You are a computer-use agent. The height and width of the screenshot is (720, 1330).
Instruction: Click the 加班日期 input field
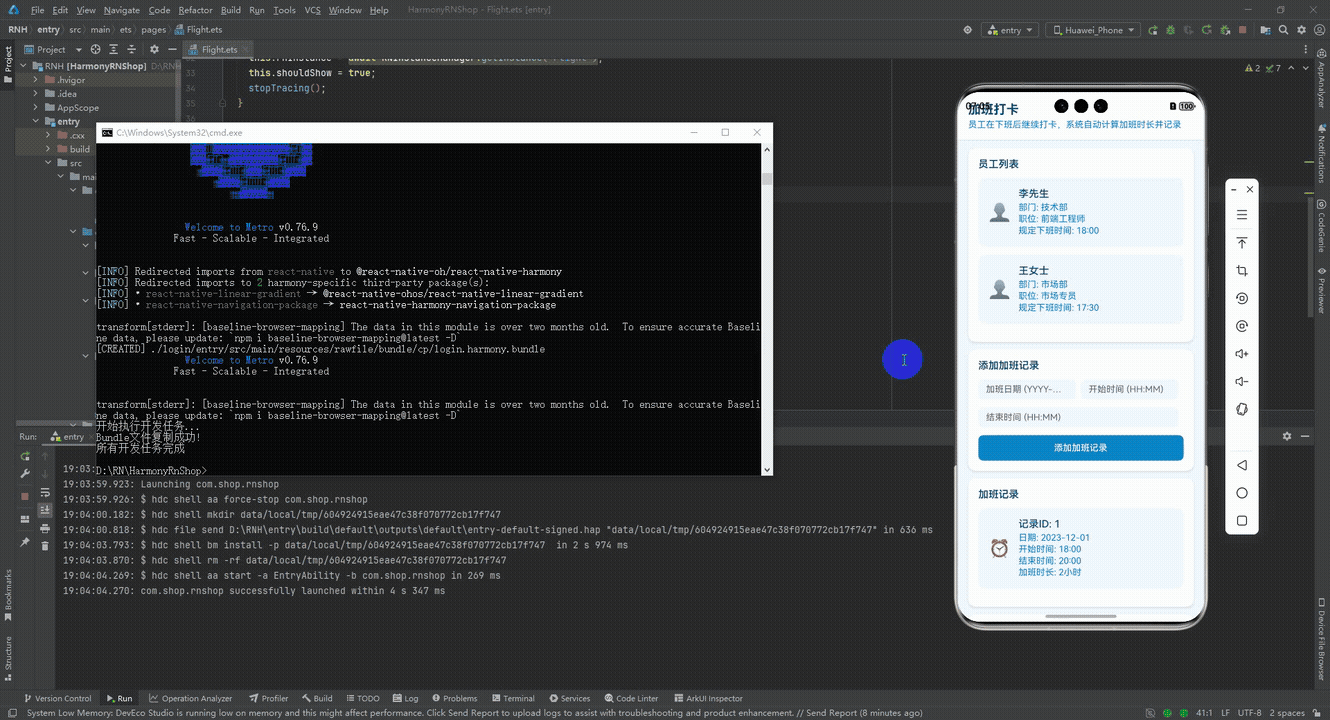1026,389
